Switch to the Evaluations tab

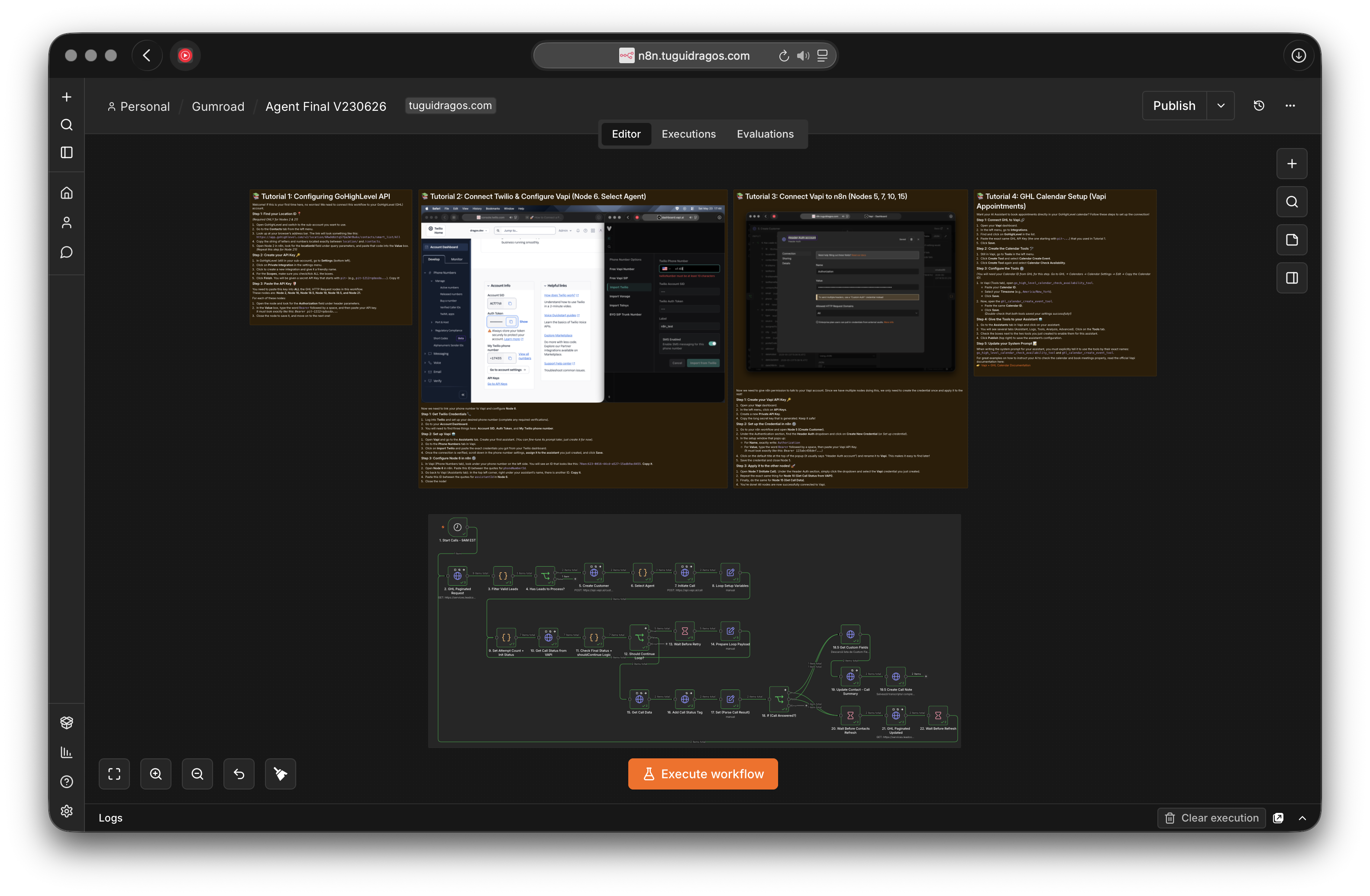tap(765, 134)
